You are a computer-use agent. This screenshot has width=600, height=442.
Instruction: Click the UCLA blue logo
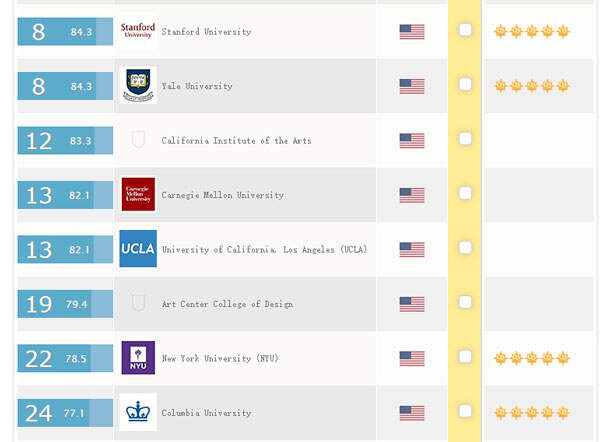click(138, 249)
